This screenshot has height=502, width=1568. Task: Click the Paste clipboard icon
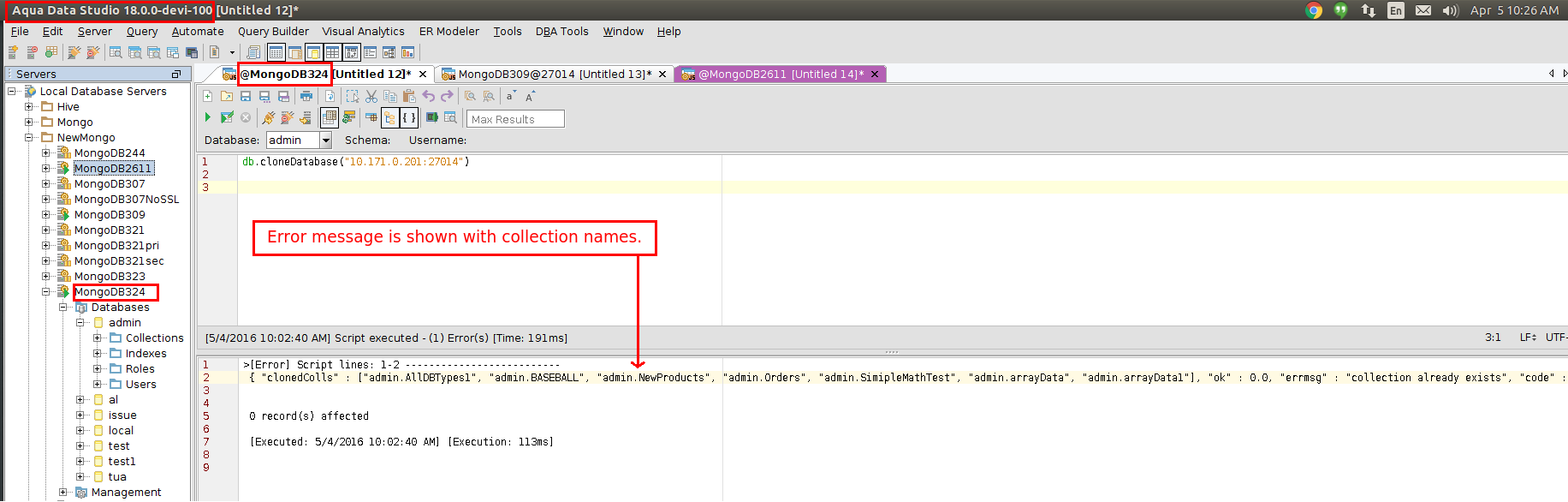pyautogui.click(x=409, y=96)
